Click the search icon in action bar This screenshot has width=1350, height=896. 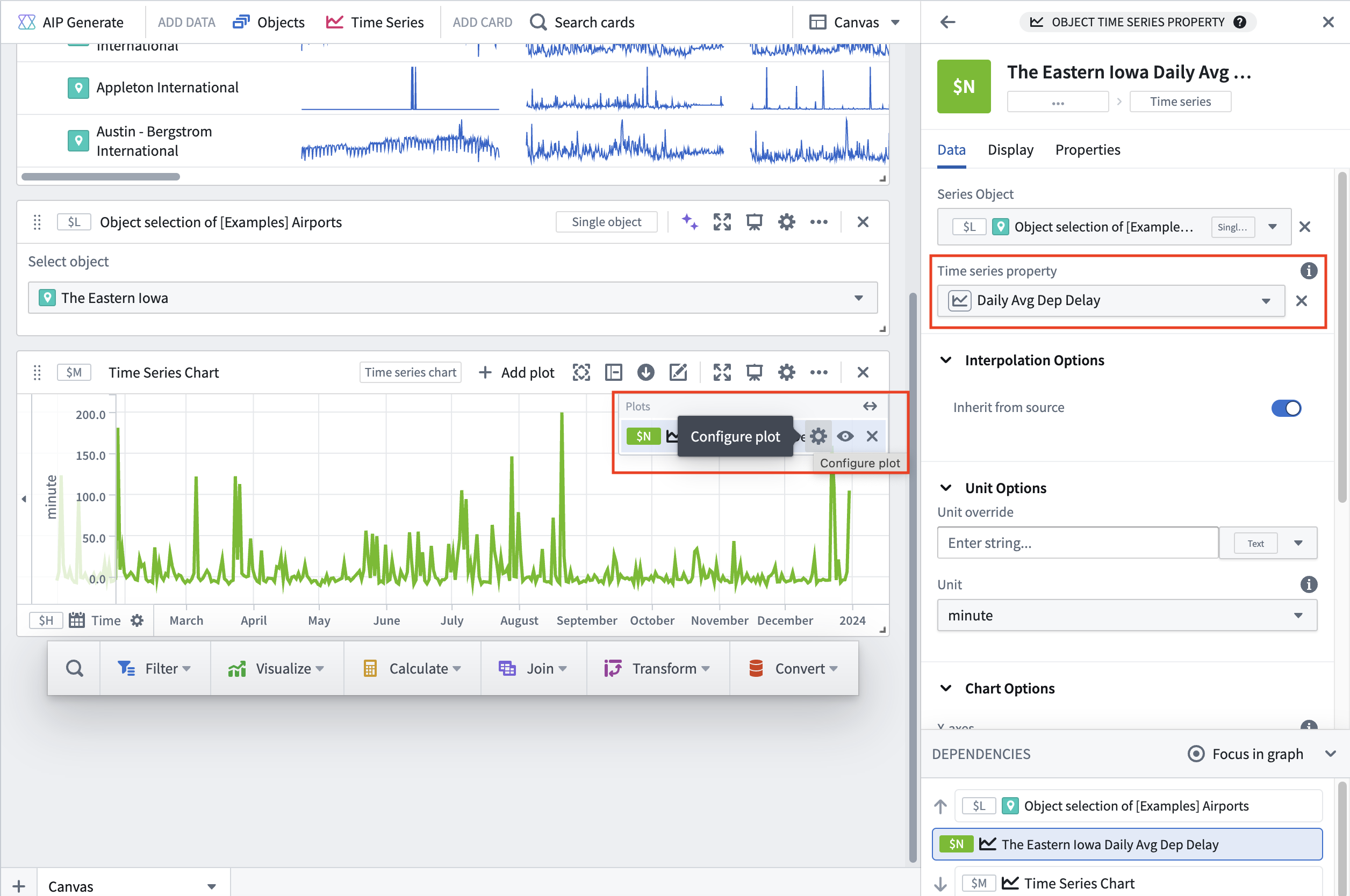(x=74, y=668)
